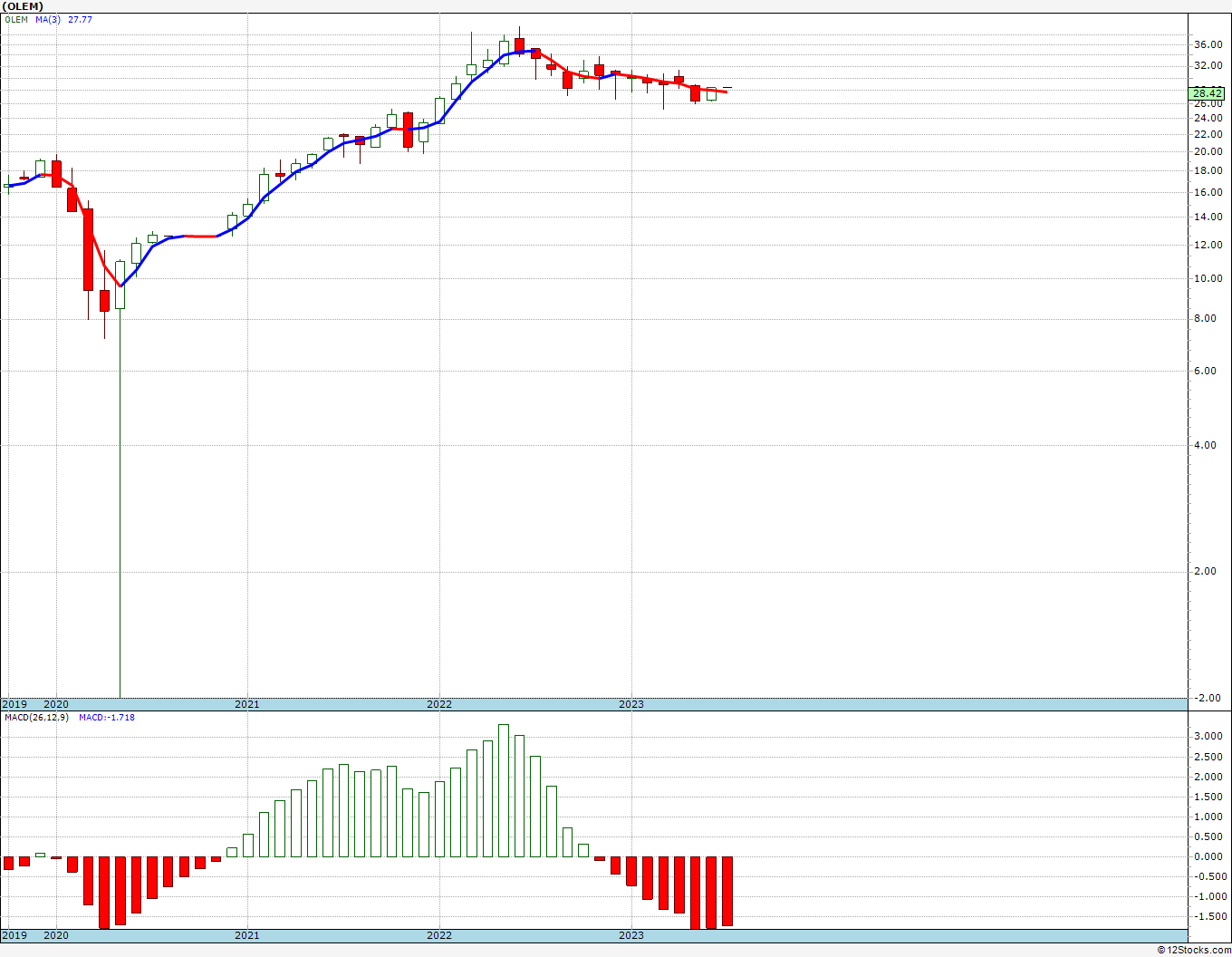Click 32.00 on the price axis

coord(1208,65)
